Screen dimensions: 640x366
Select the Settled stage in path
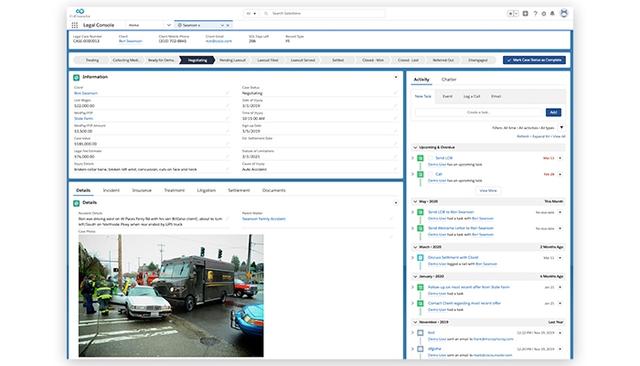click(x=338, y=60)
